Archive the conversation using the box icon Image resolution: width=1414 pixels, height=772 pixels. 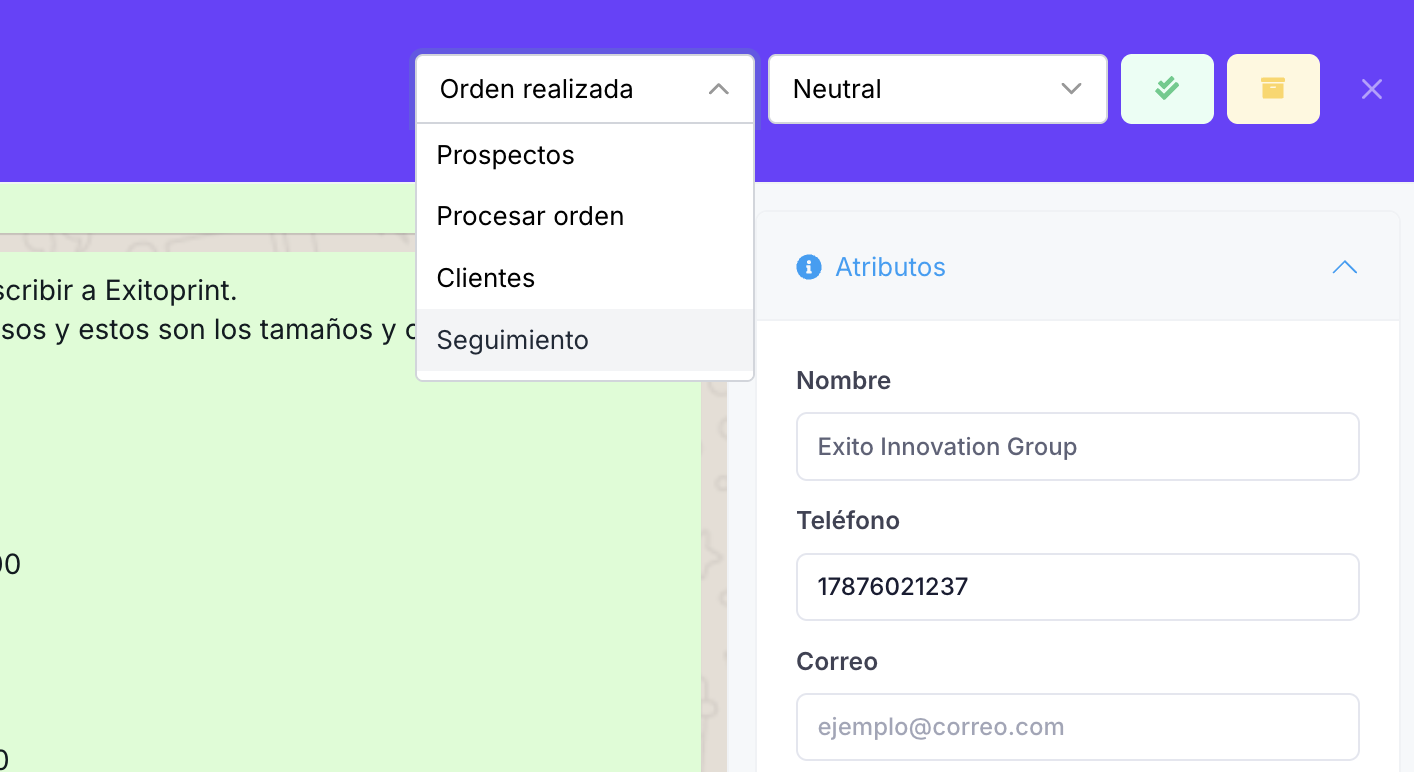tap(1273, 88)
